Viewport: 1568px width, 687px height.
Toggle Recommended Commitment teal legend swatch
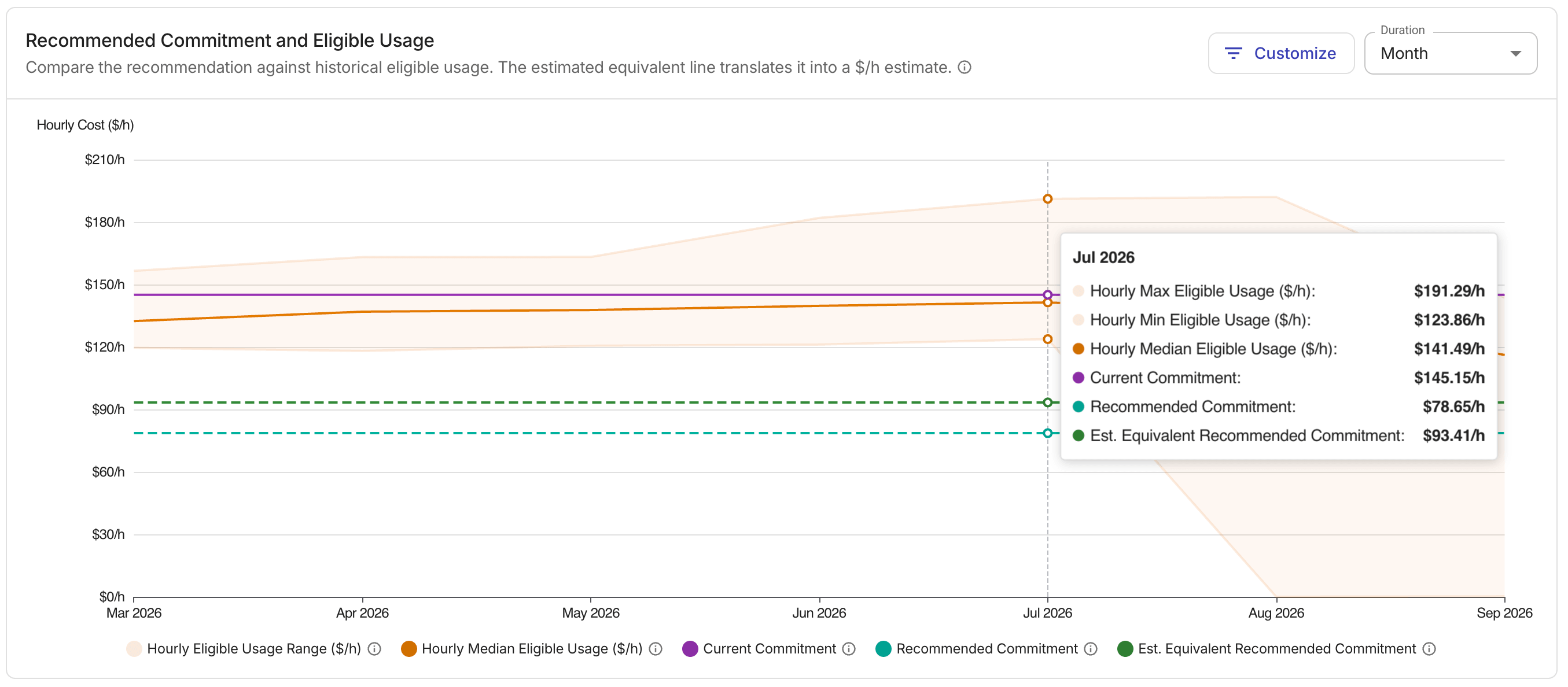[883, 649]
